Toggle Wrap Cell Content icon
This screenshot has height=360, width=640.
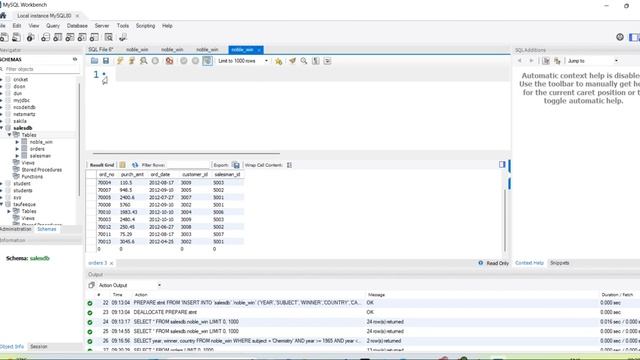point(289,165)
